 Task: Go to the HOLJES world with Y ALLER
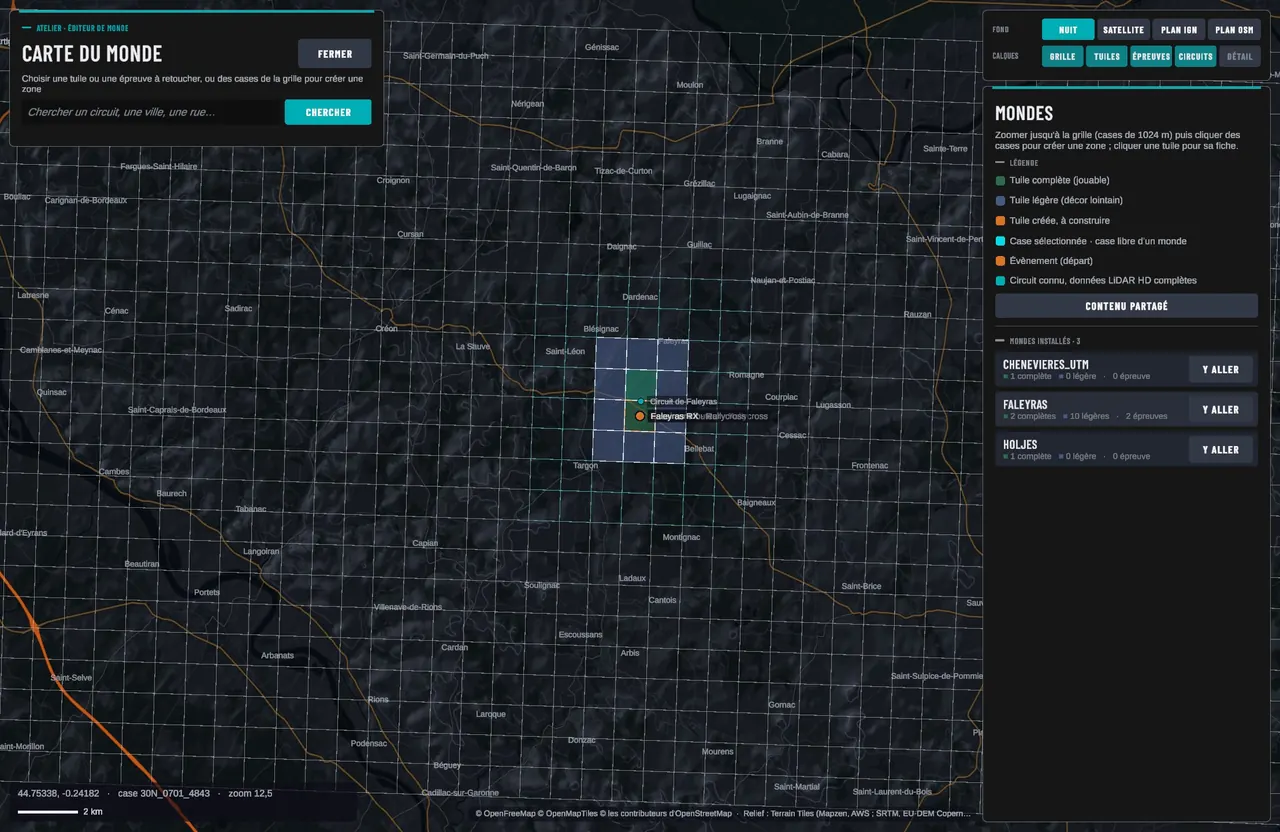1220,450
